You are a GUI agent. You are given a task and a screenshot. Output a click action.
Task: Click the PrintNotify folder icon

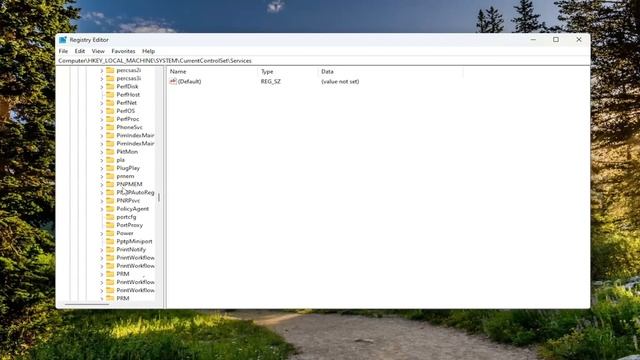[110, 249]
